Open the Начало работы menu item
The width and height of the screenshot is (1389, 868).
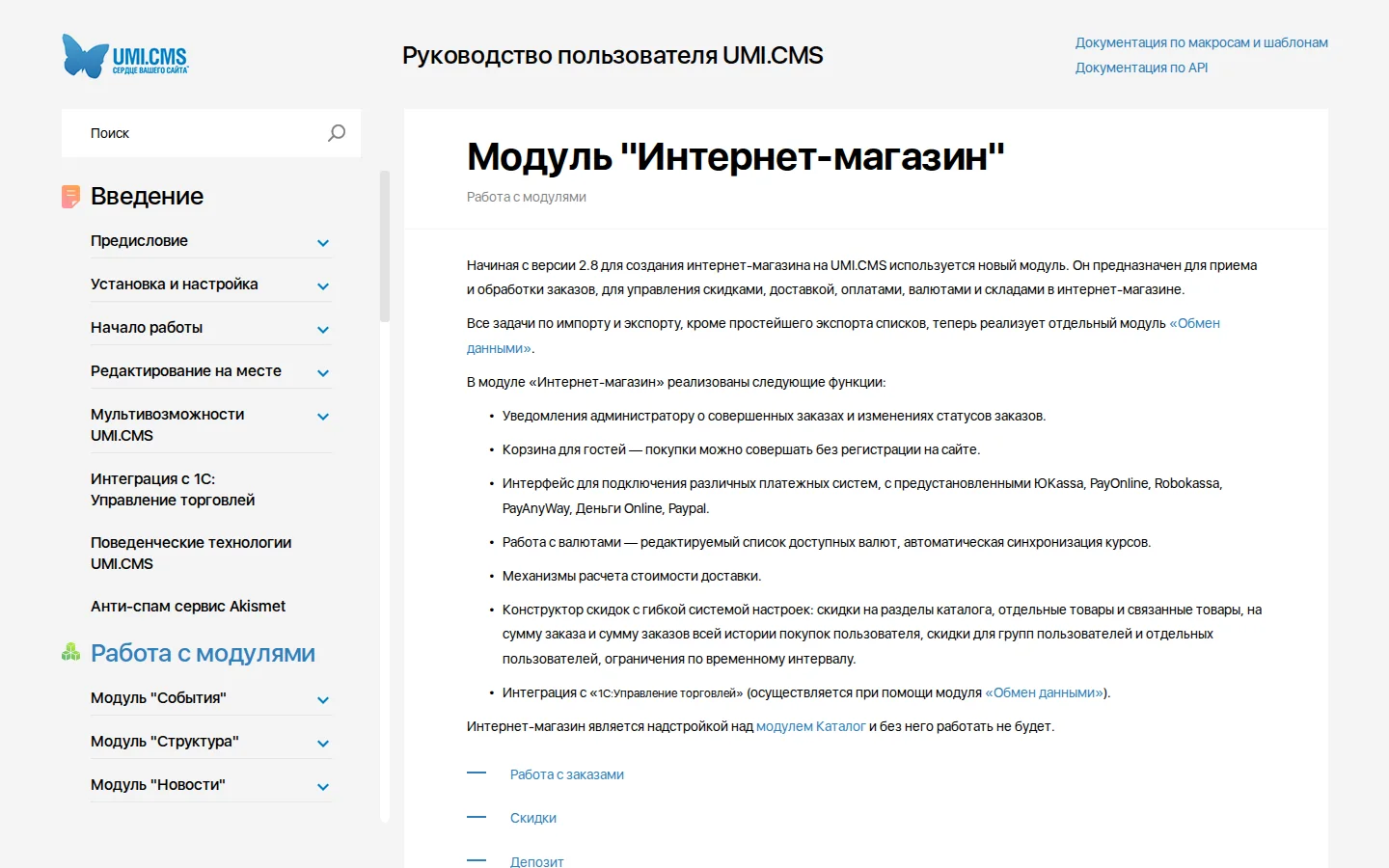point(147,327)
